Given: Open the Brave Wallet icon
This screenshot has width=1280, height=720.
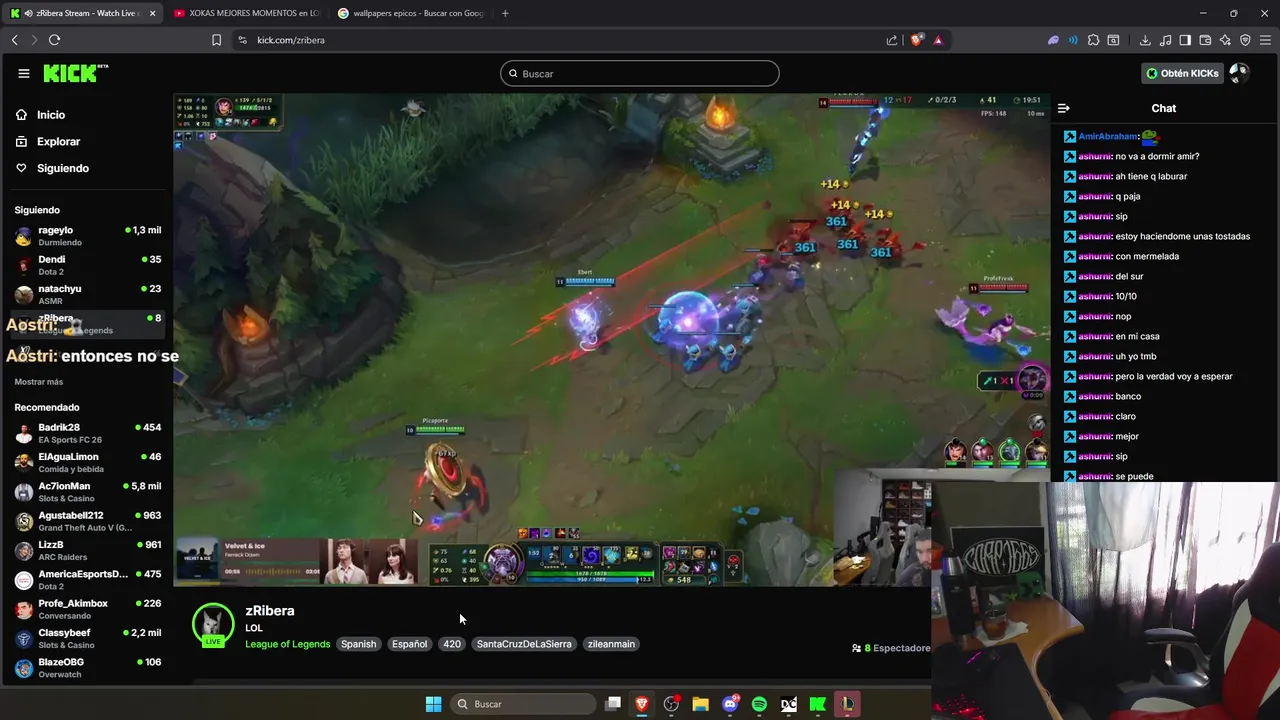Looking at the screenshot, I should 1205,40.
